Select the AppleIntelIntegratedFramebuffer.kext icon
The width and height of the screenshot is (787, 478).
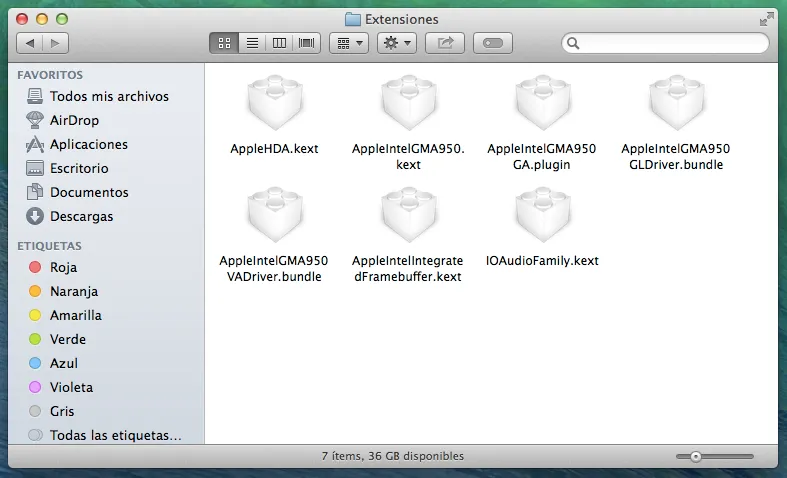[x=409, y=215]
